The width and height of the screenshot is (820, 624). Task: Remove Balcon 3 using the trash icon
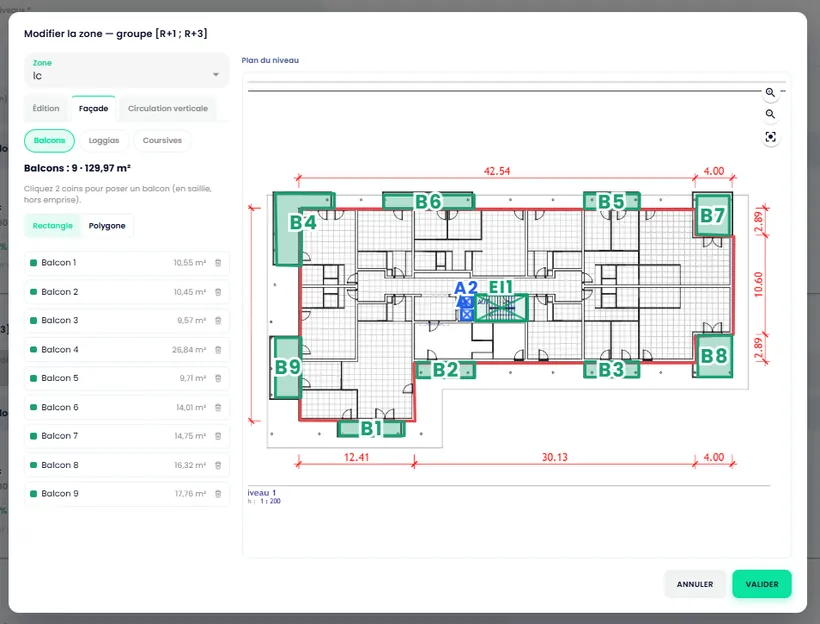[218, 320]
